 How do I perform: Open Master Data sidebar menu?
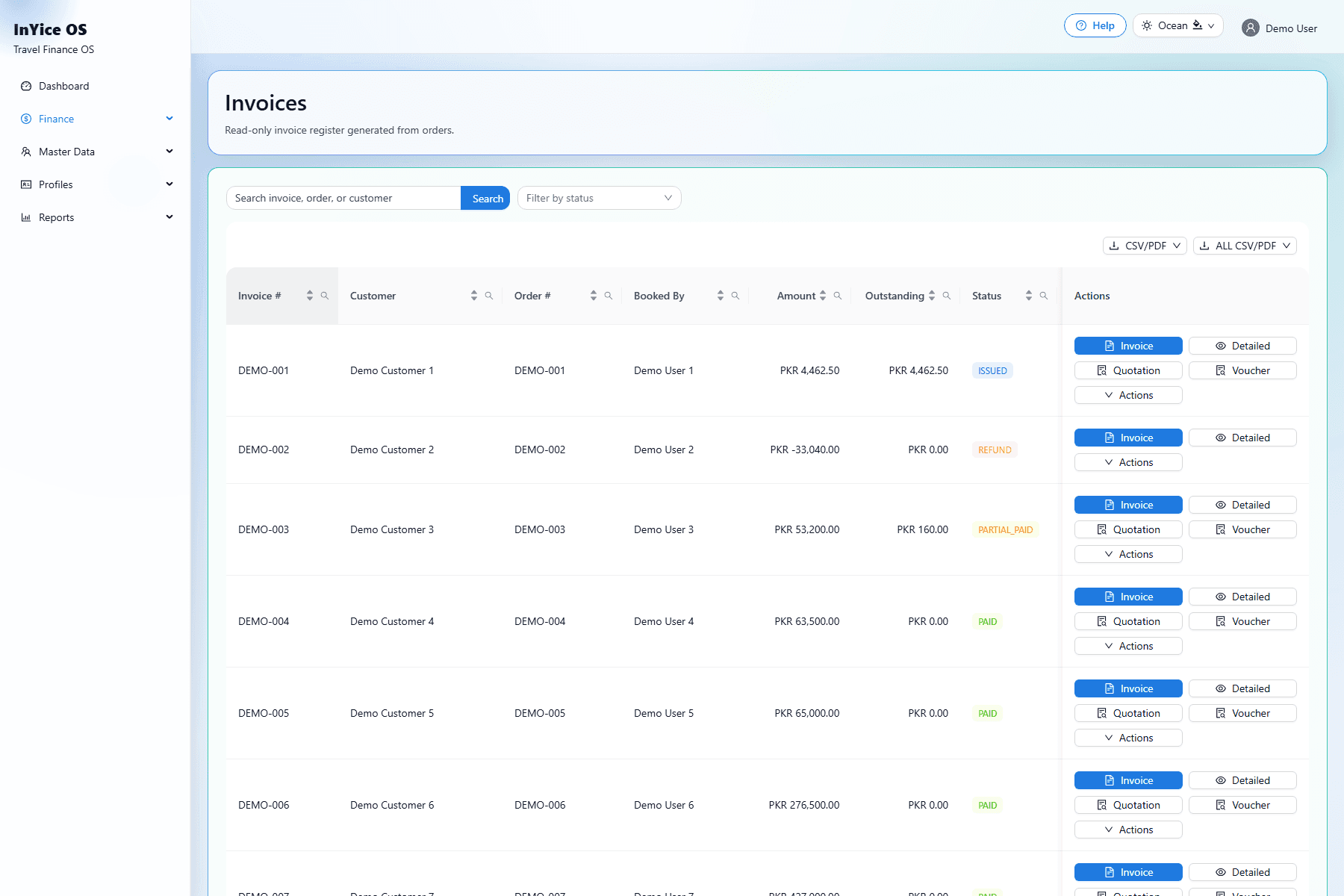(96, 152)
